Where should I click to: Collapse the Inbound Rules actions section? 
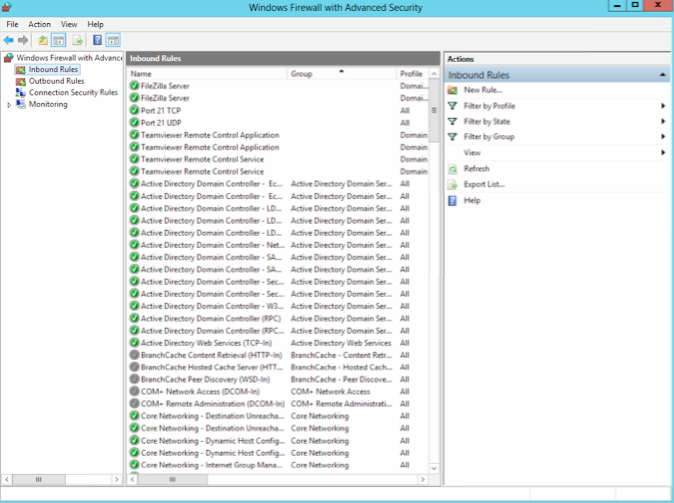tap(662, 75)
